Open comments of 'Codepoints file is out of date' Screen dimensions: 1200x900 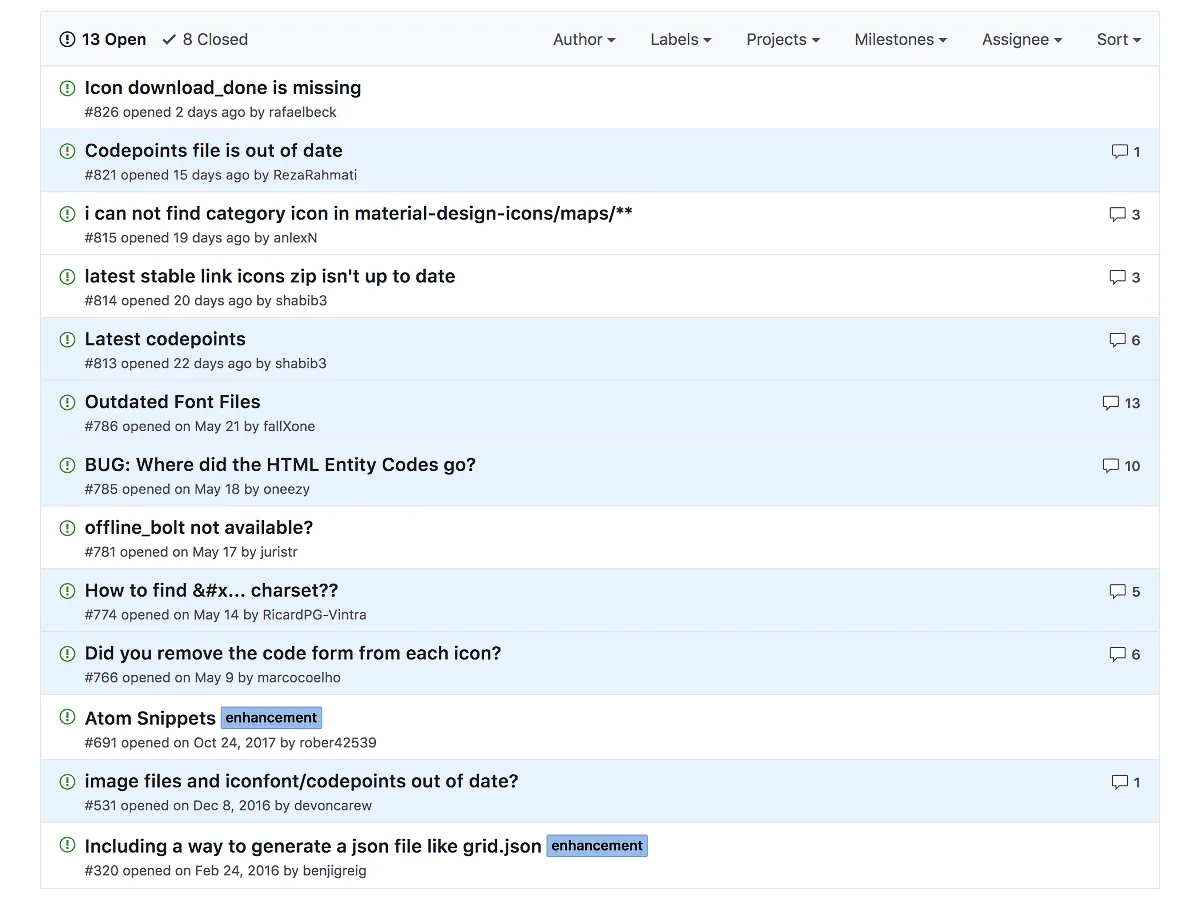tap(1126, 152)
